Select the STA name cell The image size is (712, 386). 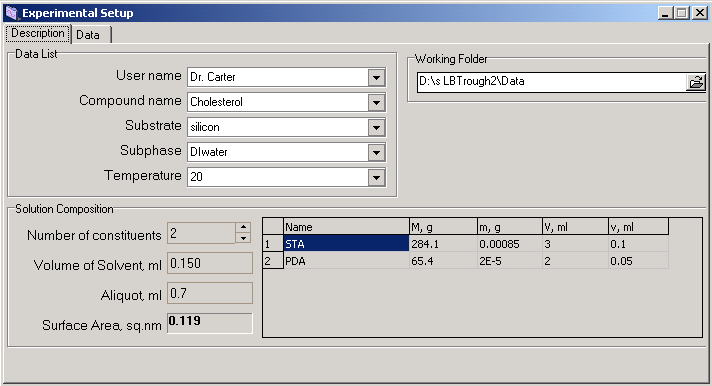[x=346, y=243]
